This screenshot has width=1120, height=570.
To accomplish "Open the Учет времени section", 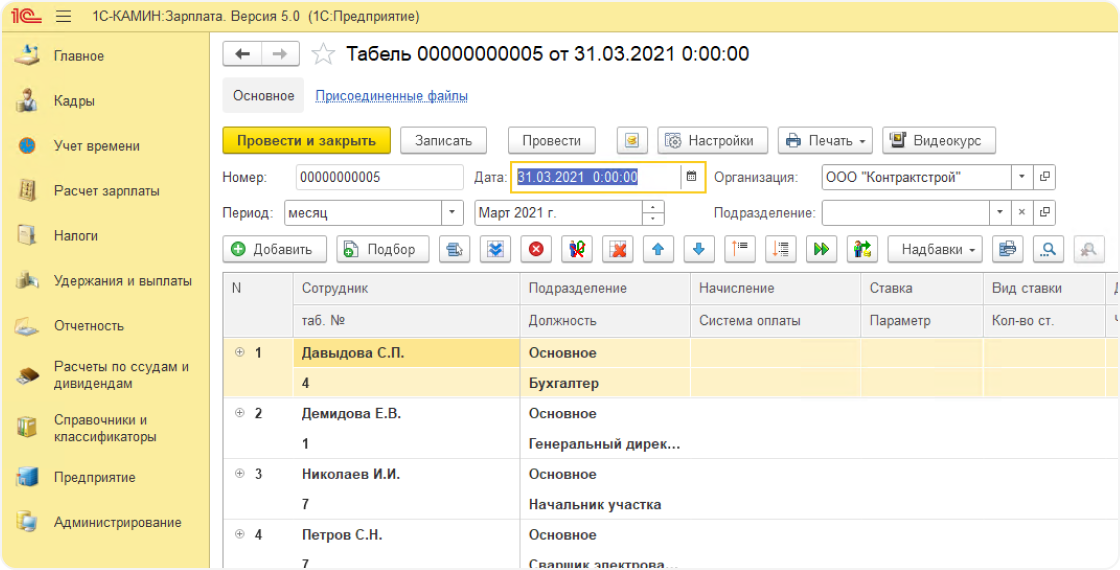I will pyautogui.click(x=96, y=146).
